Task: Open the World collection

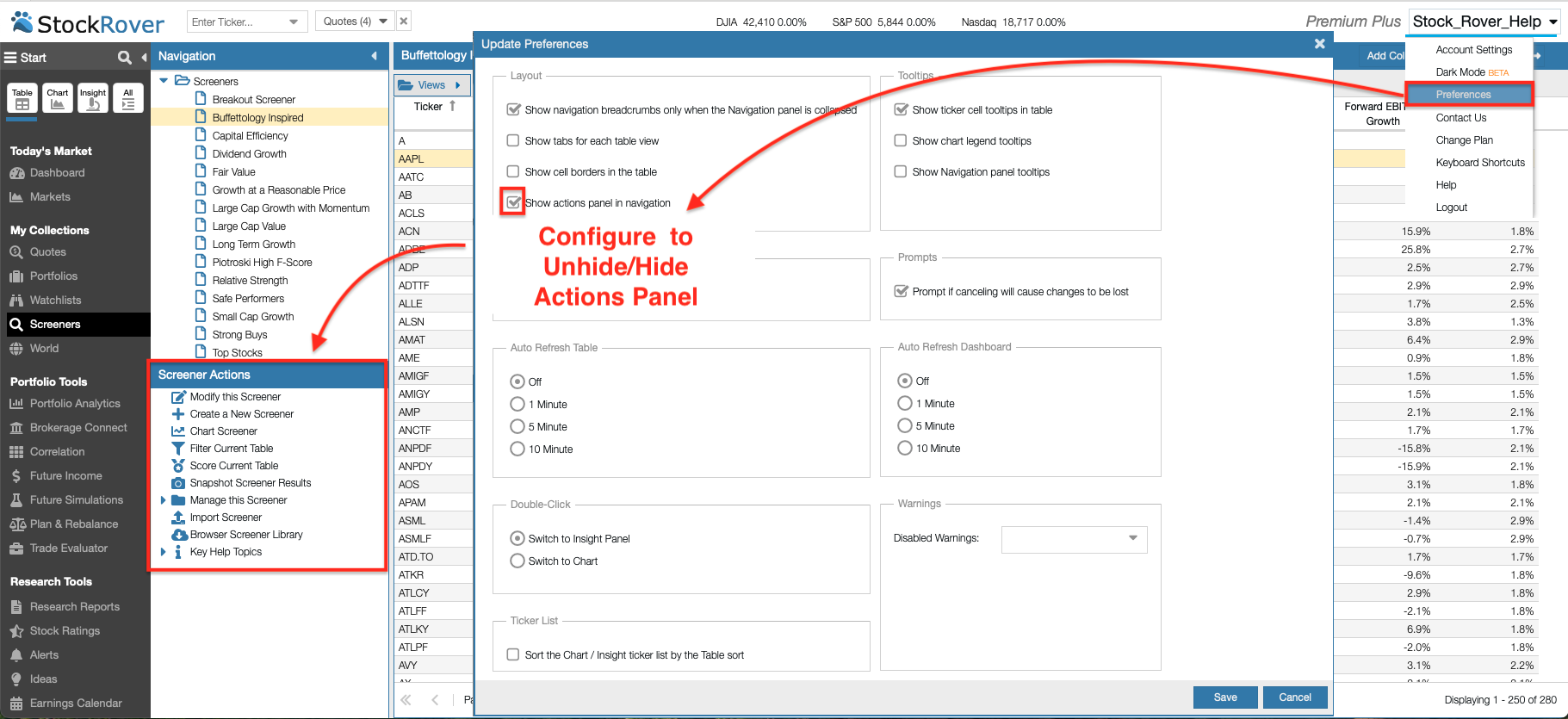Action: click(x=44, y=349)
